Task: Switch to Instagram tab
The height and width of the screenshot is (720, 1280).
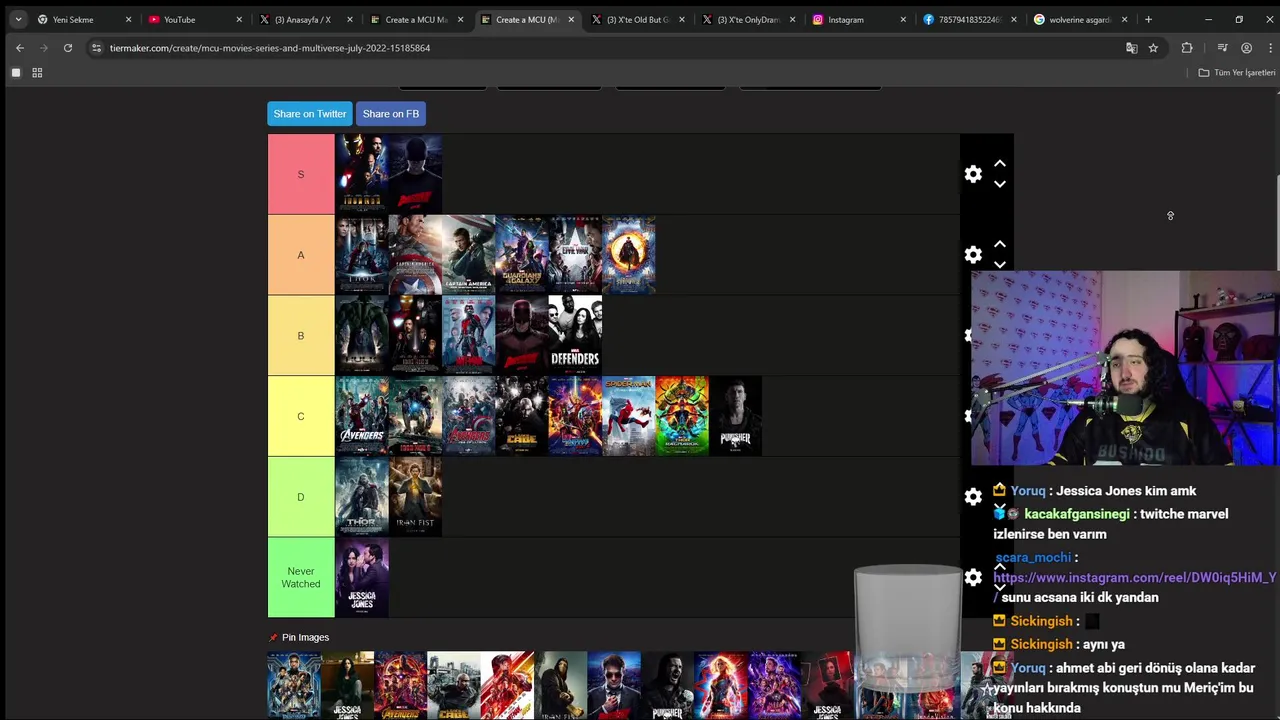Action: (x=860, y=19)
